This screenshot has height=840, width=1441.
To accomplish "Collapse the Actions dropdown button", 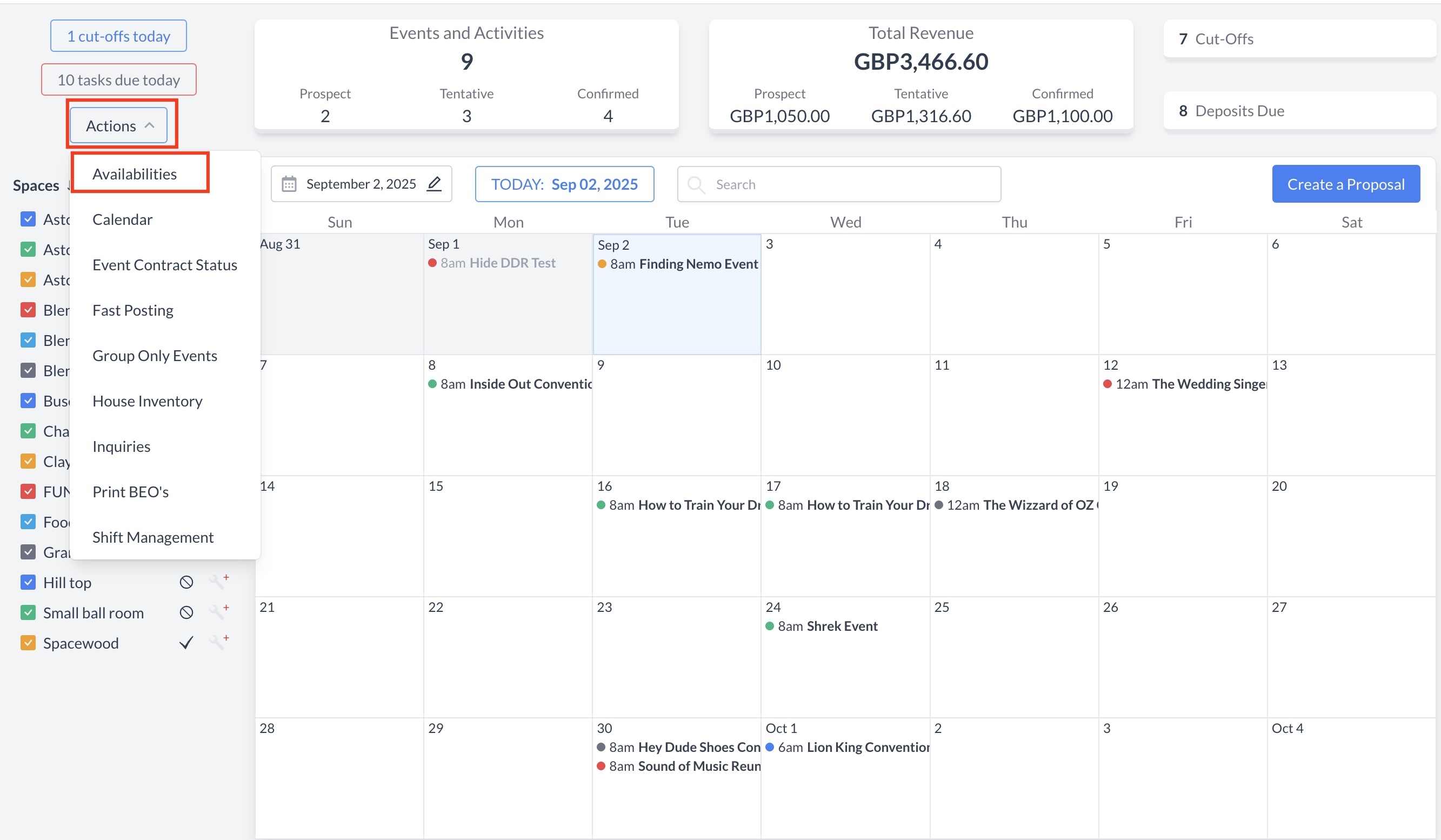I will pos(119,125).
